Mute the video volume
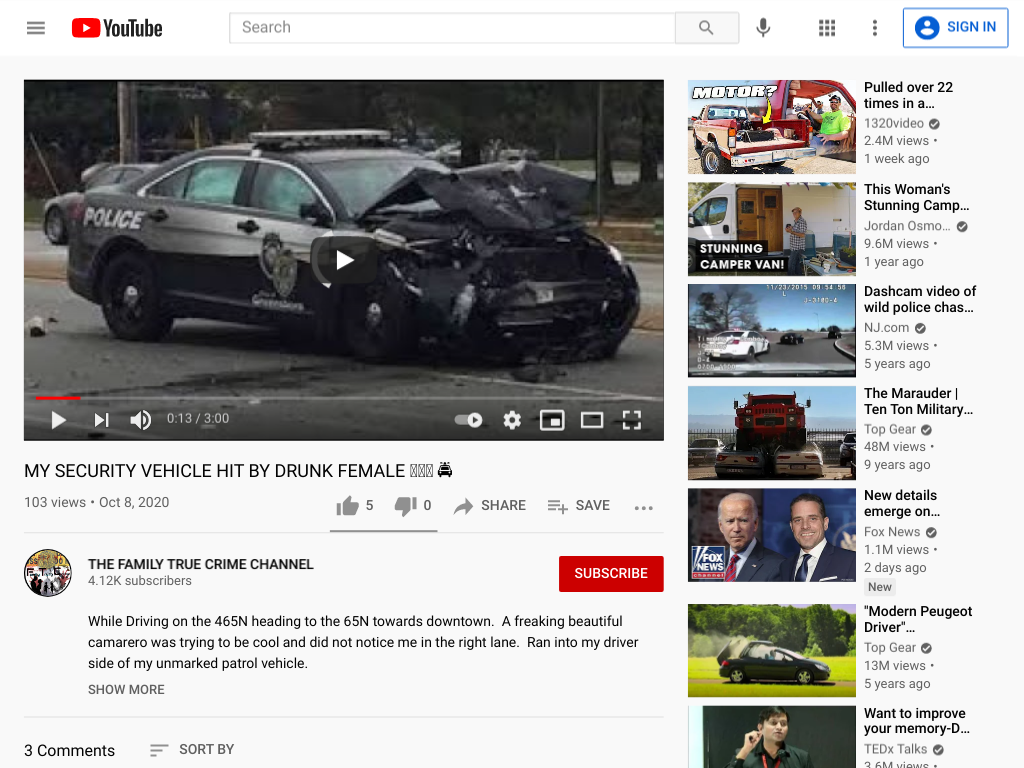The width and height of the screenshot is (1024, 768). pyautogui.click(x=140, y=420)
